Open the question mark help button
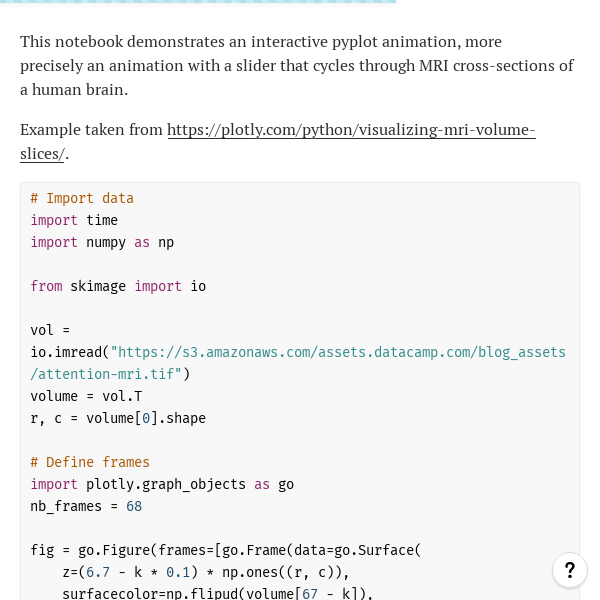 [x=569, y=570]
